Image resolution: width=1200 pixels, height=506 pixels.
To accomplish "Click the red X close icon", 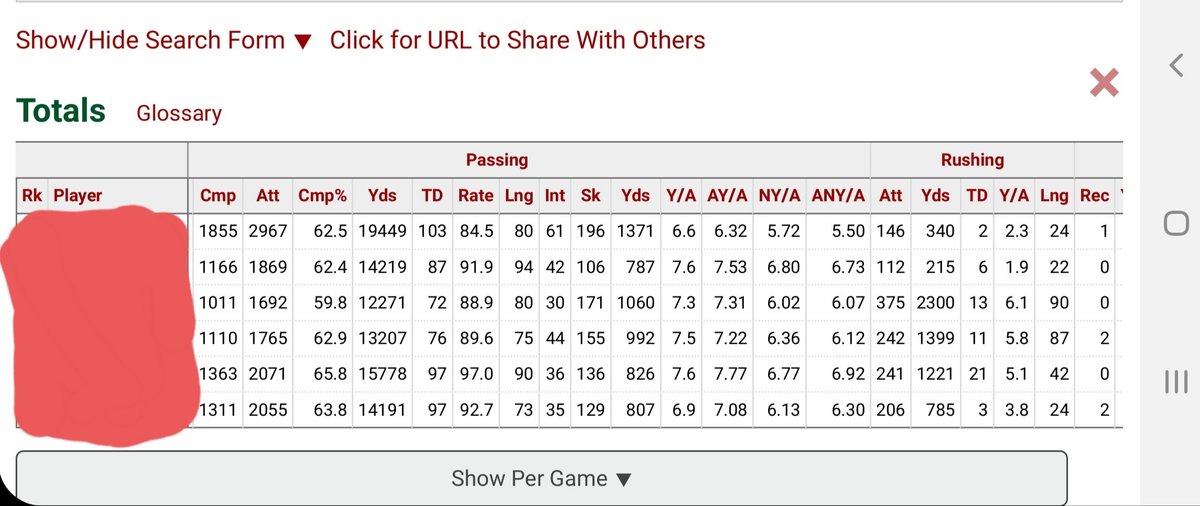I will pos(1104,82).
